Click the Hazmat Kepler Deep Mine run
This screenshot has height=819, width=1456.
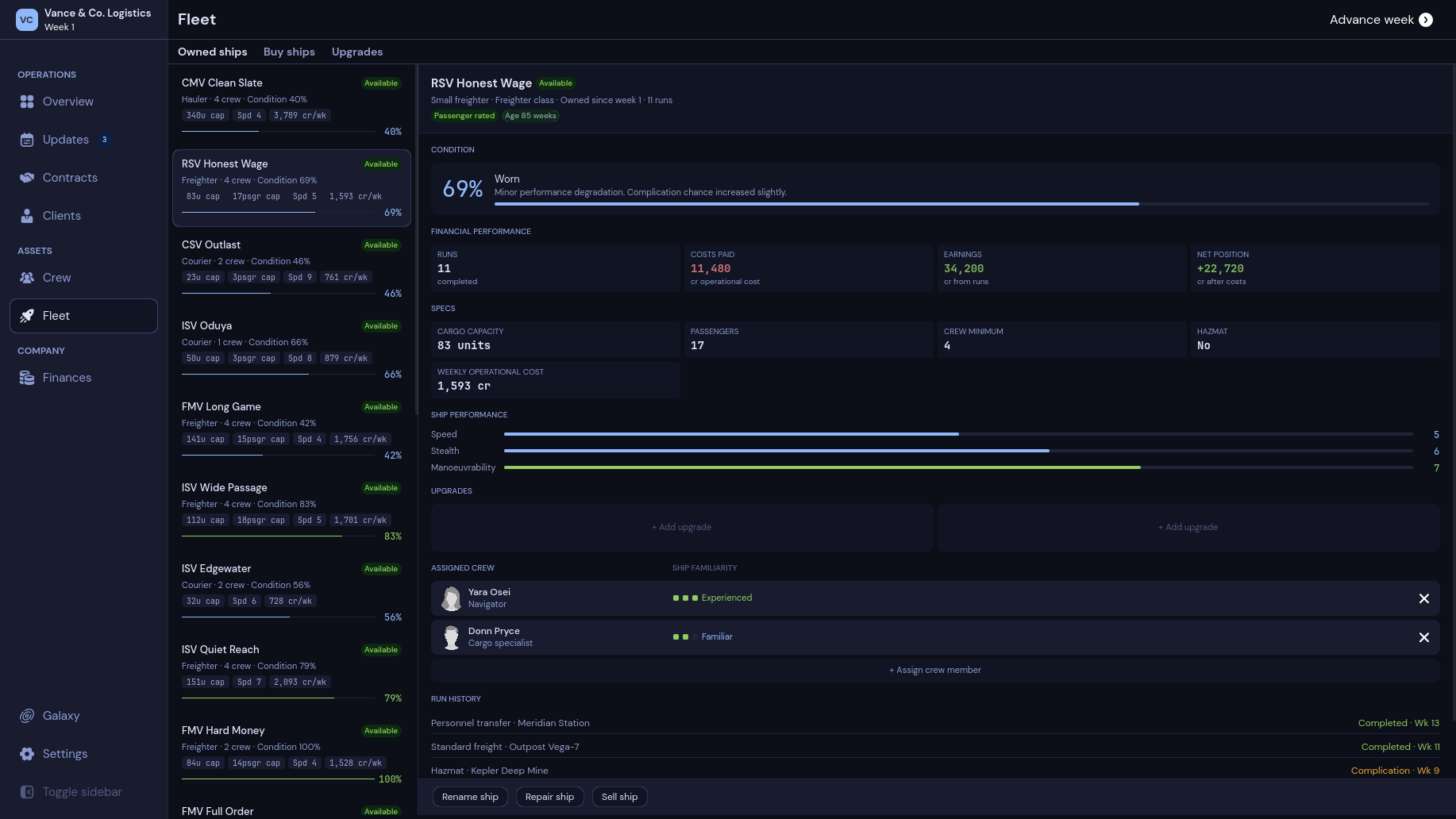coord(935,771)
